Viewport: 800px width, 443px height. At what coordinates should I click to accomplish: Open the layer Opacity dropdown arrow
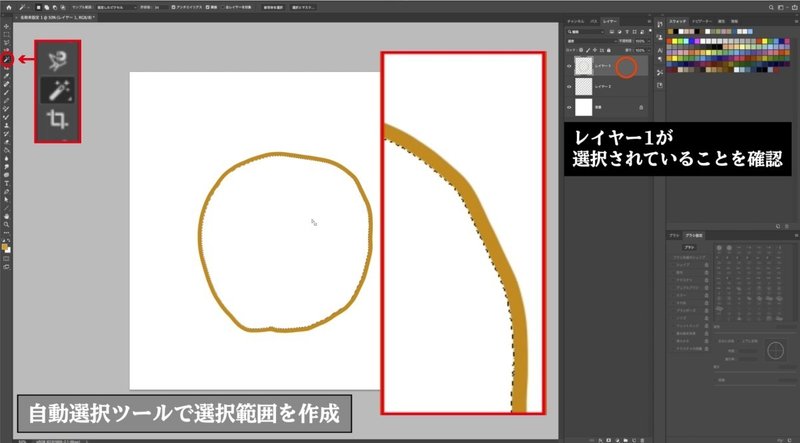[649, 41]
